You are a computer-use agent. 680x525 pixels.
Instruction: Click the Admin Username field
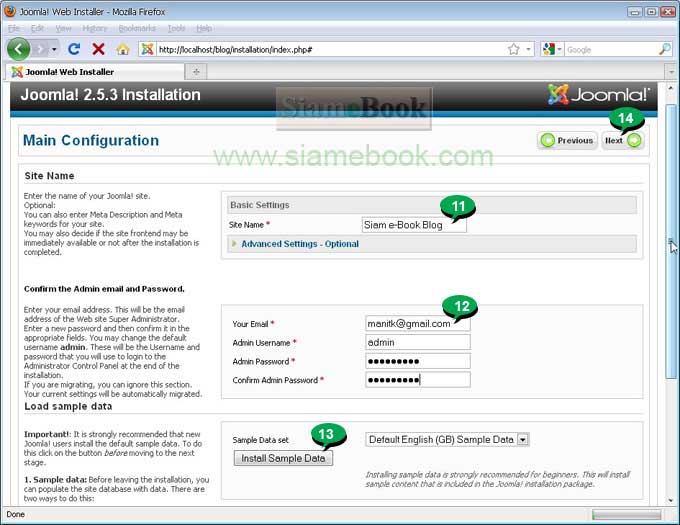pyautogui.click(x=418, y=342)
